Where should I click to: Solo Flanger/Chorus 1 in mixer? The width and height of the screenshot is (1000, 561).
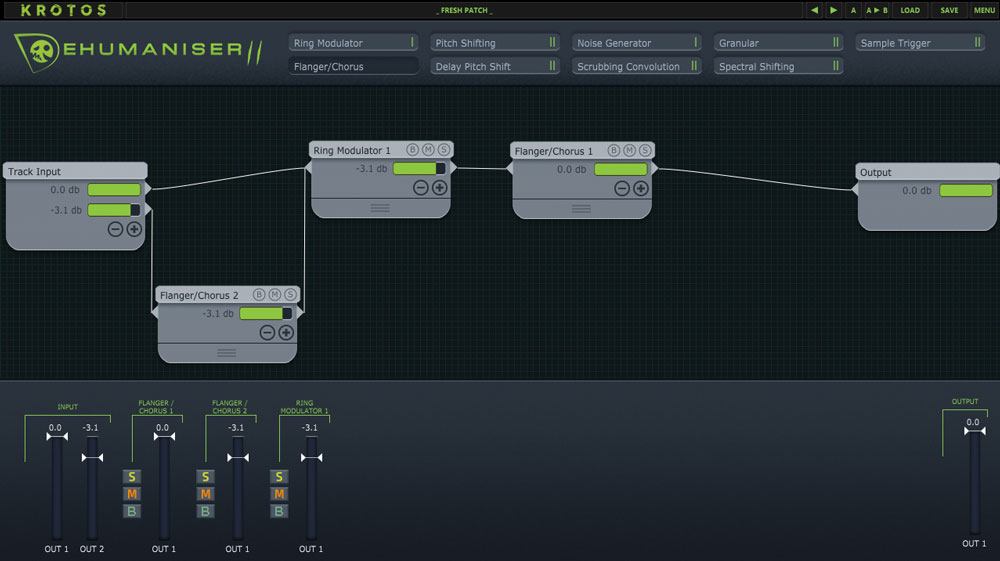click(x=131, y=477)
